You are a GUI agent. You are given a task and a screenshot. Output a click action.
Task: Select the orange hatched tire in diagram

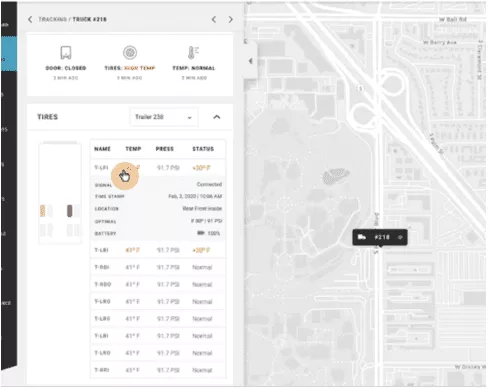tap(43, 211)
